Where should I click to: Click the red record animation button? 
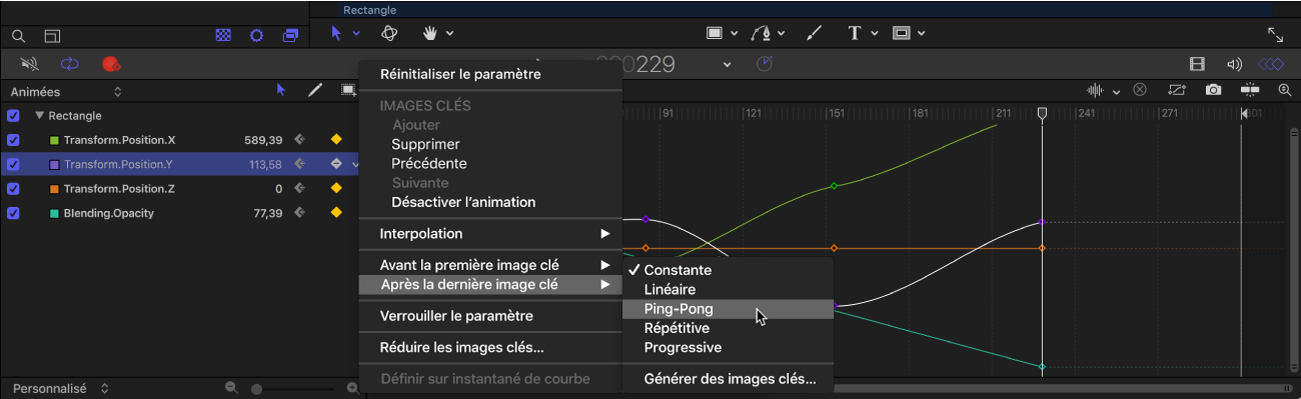pos(110,64)
